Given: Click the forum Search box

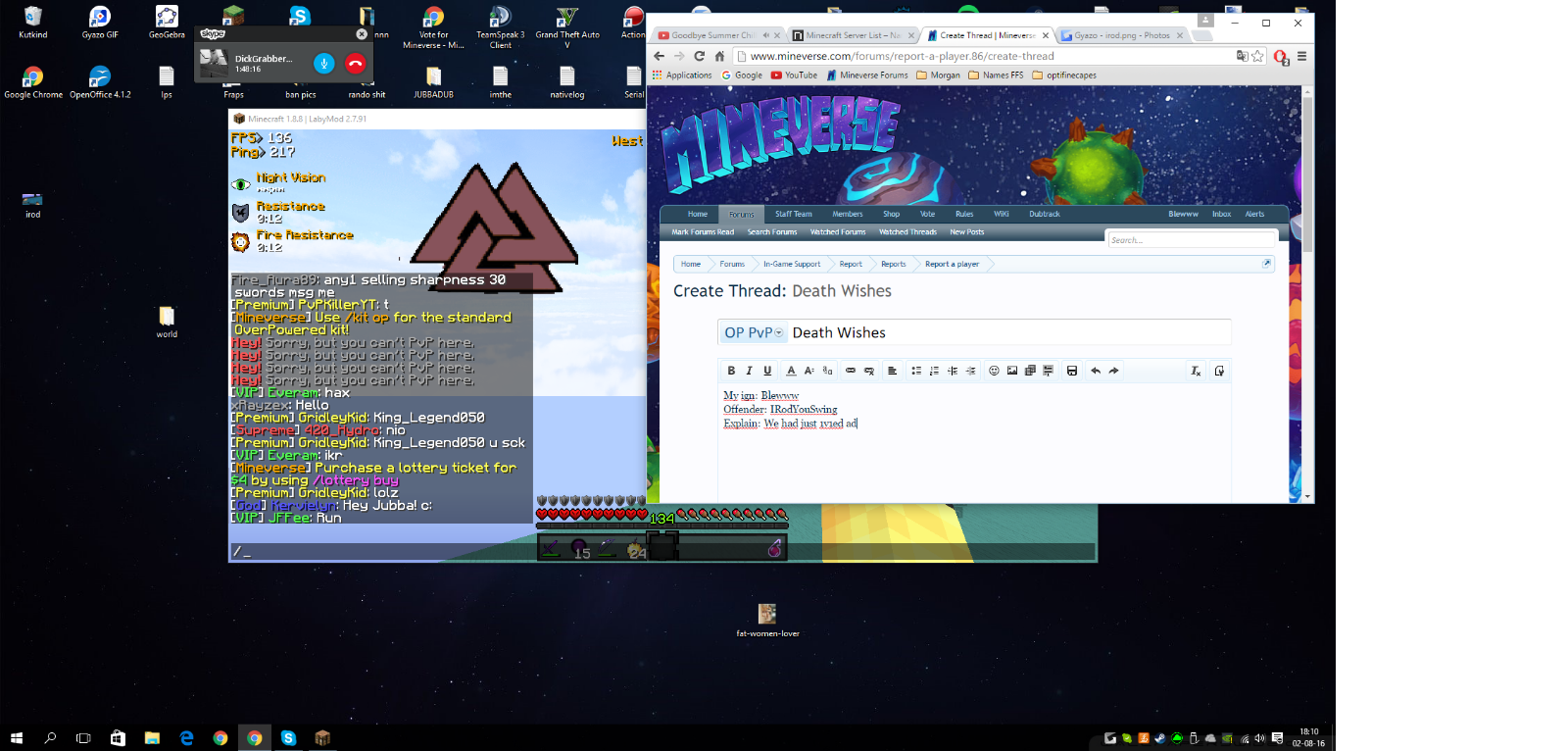Looking at the screenshot, I should pyautogui.click(x=1191, y=239).
